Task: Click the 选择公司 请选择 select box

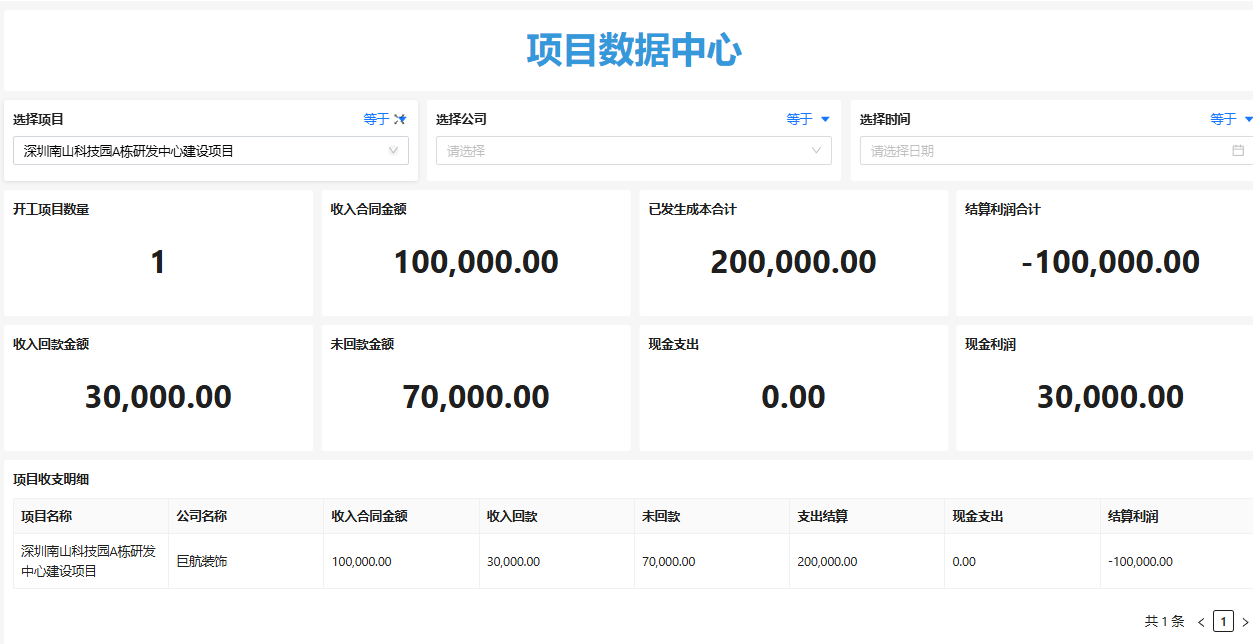Action: (634, 151)
